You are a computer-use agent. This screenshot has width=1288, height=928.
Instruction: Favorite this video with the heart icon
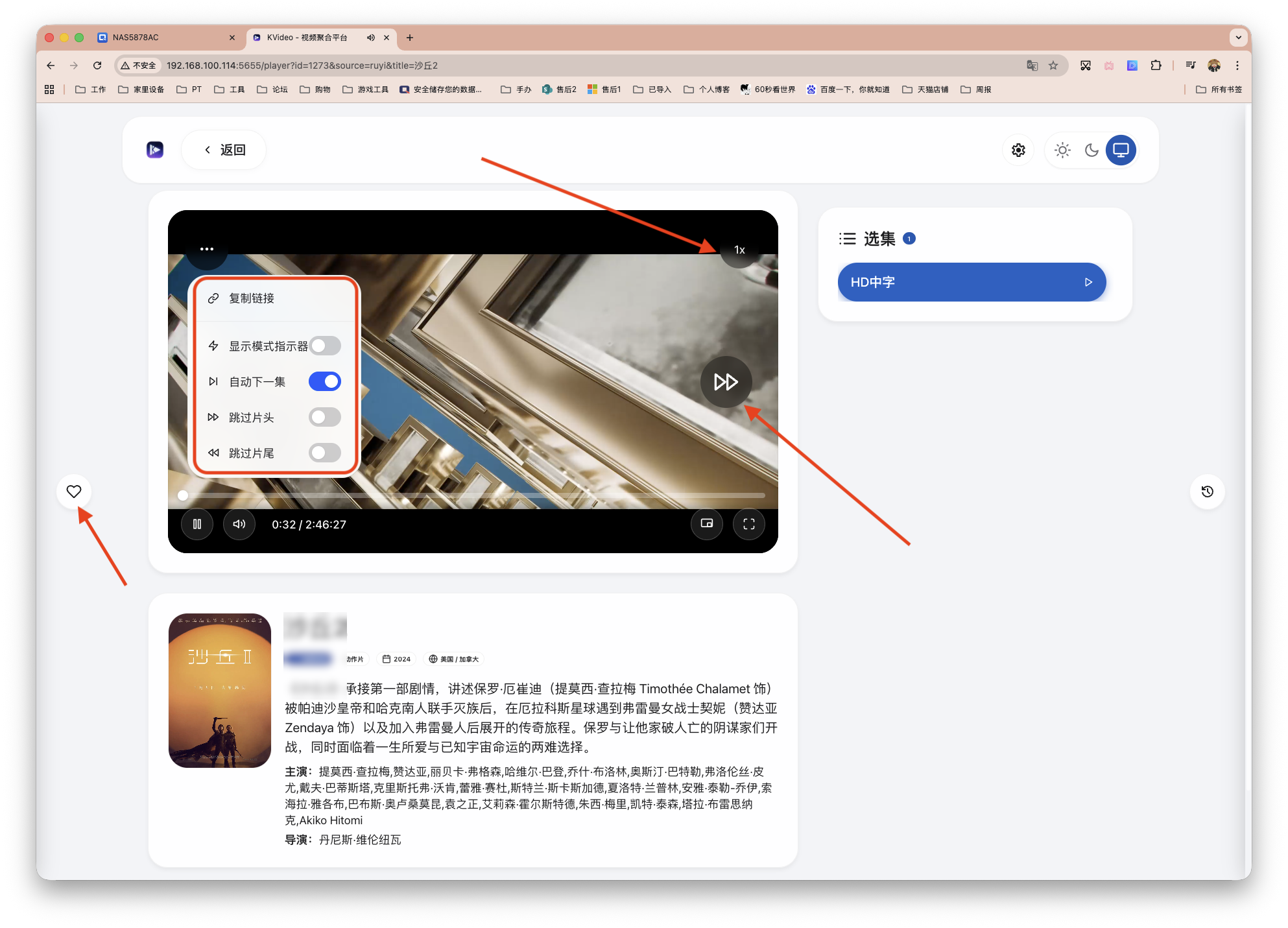pos(73,491)
